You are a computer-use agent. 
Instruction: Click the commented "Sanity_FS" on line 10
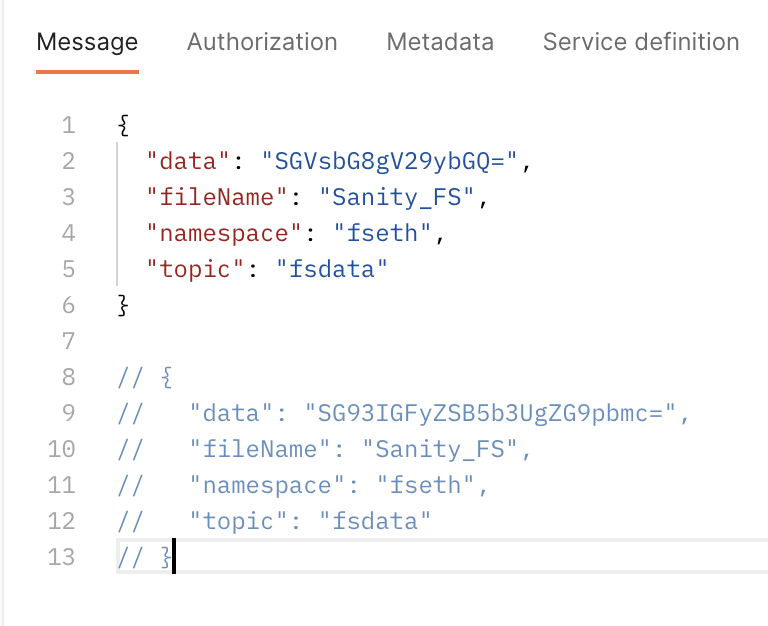(x=440, y=449)
